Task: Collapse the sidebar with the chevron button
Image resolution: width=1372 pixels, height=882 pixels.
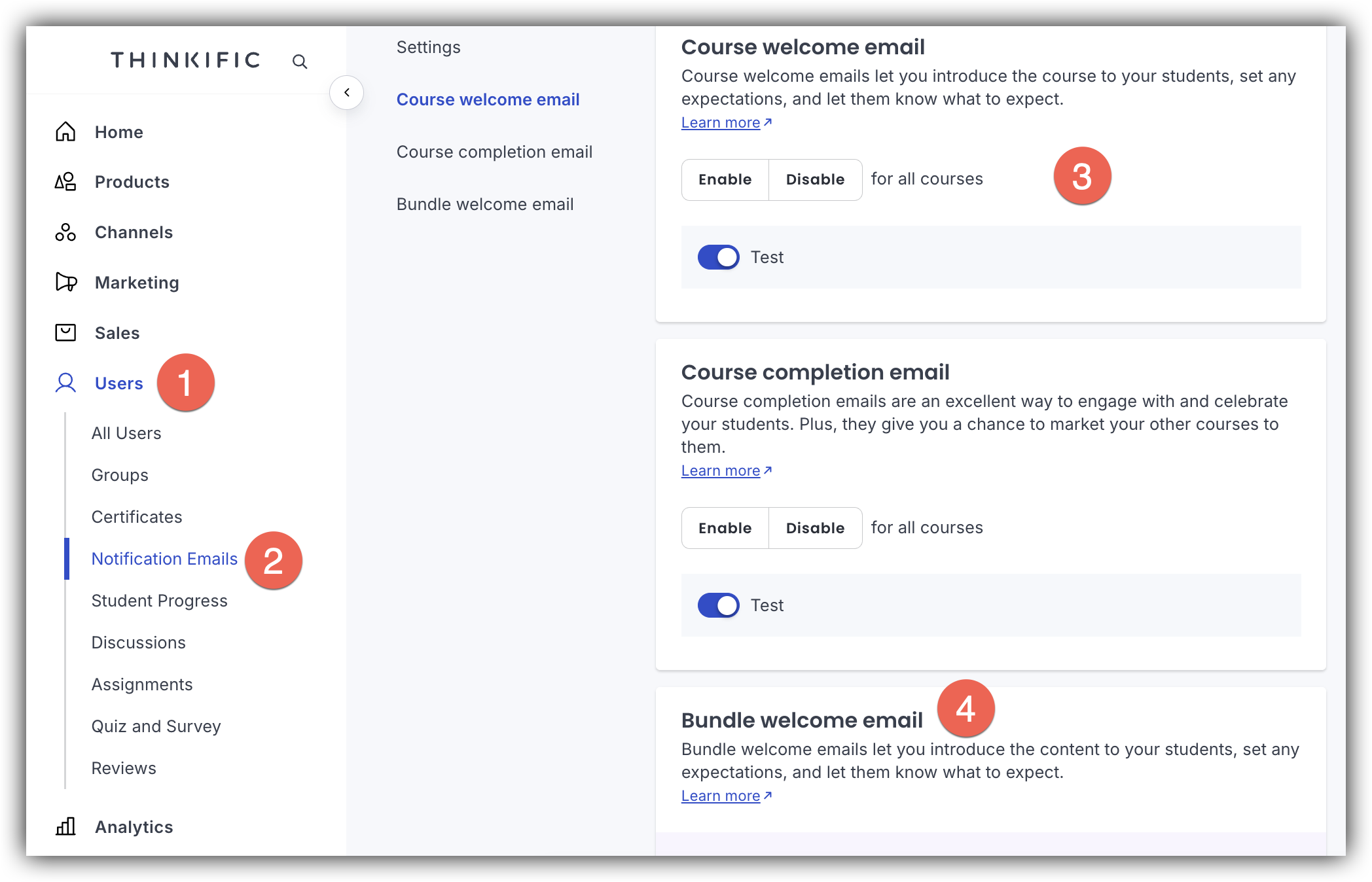Action: [x=346, y=92]
